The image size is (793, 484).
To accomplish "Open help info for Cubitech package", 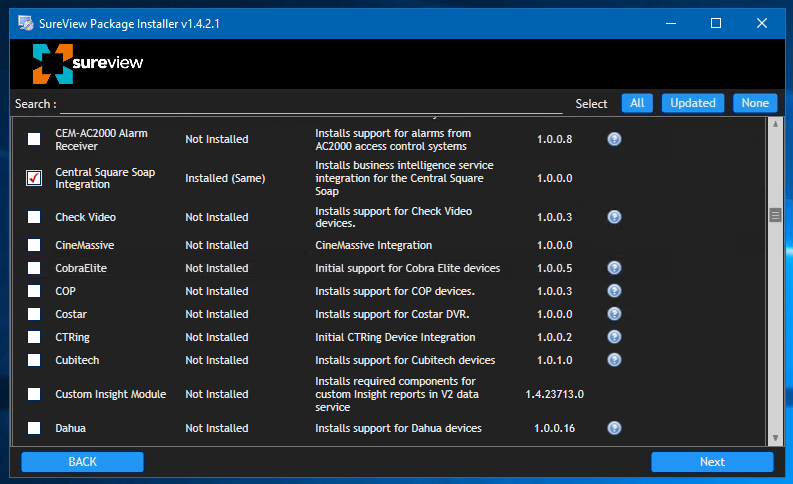I will (614, 360).
